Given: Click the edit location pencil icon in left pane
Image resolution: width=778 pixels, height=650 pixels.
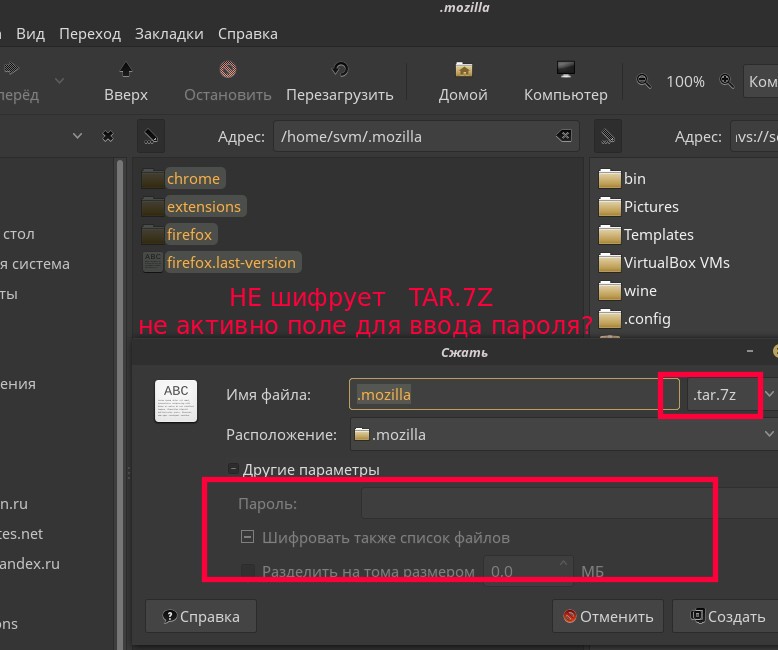Looking at the screenshot, I should tap(148, 136).
